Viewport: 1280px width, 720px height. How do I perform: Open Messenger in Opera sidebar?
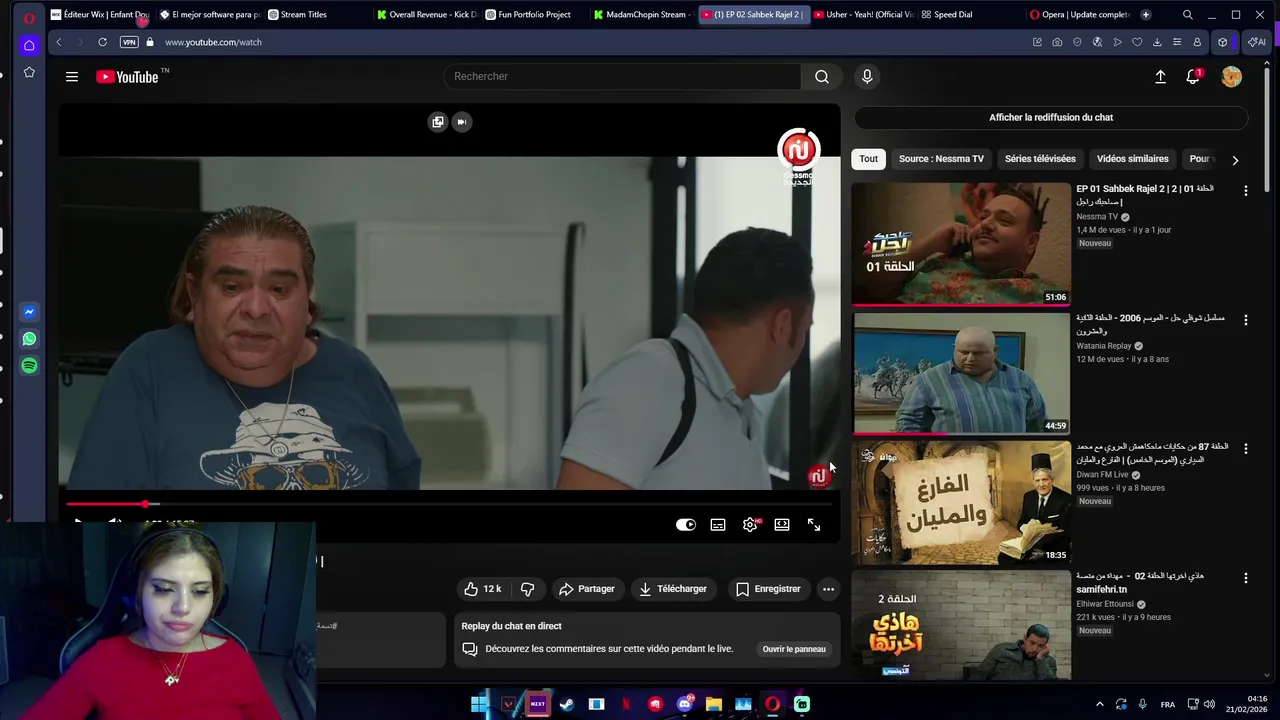29,312
